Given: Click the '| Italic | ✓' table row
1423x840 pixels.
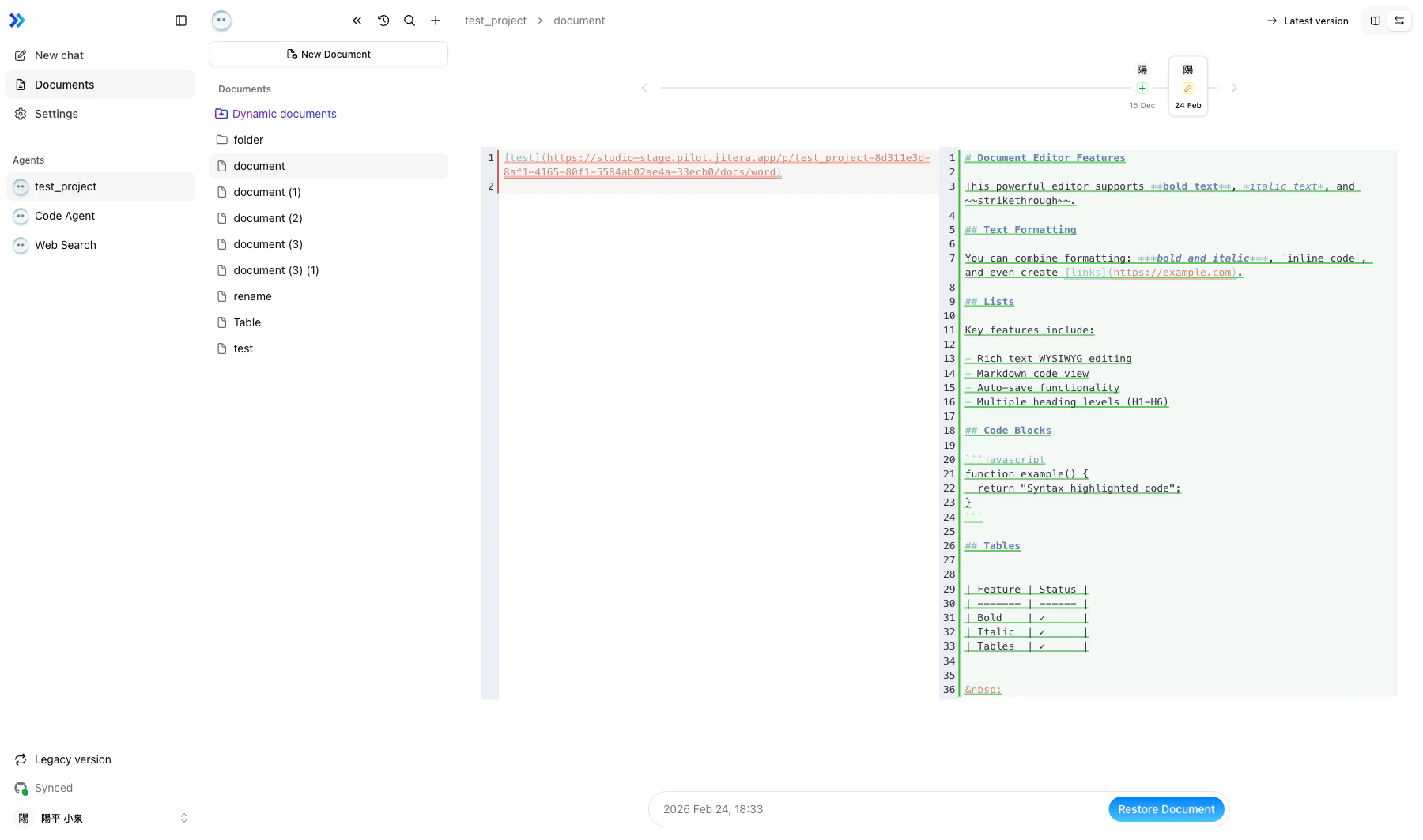Looking at the screenshot, I should pyautogui.click(x=1027, y=632).
